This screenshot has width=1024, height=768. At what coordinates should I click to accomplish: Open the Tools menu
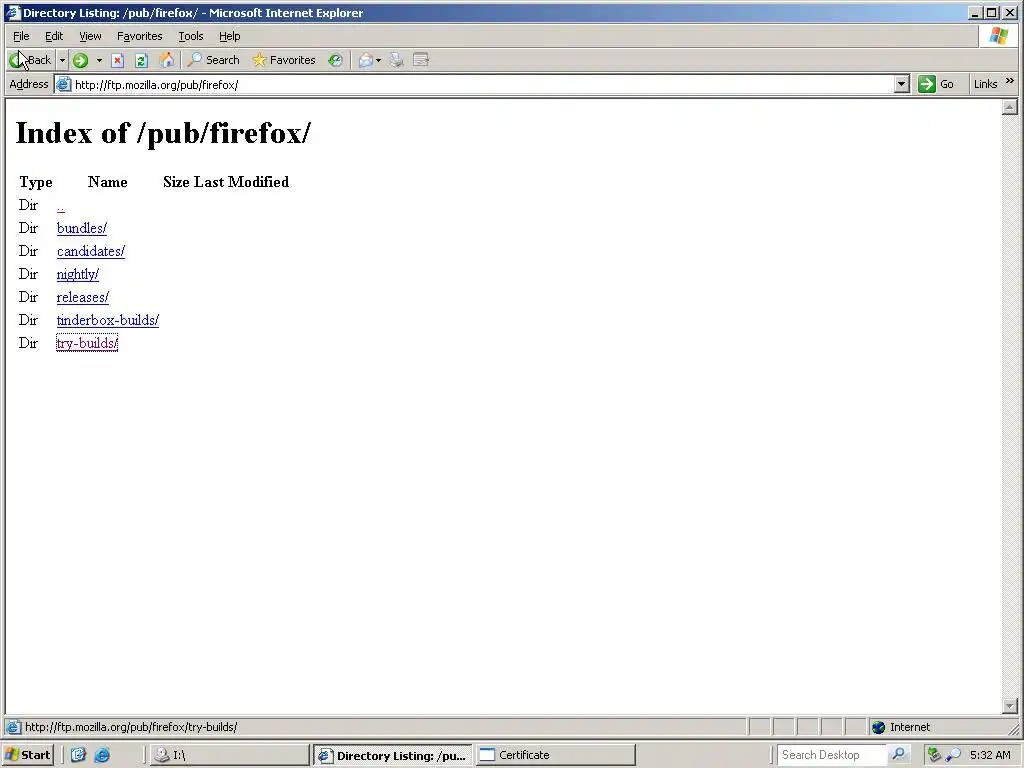click(x=191, y=36)
